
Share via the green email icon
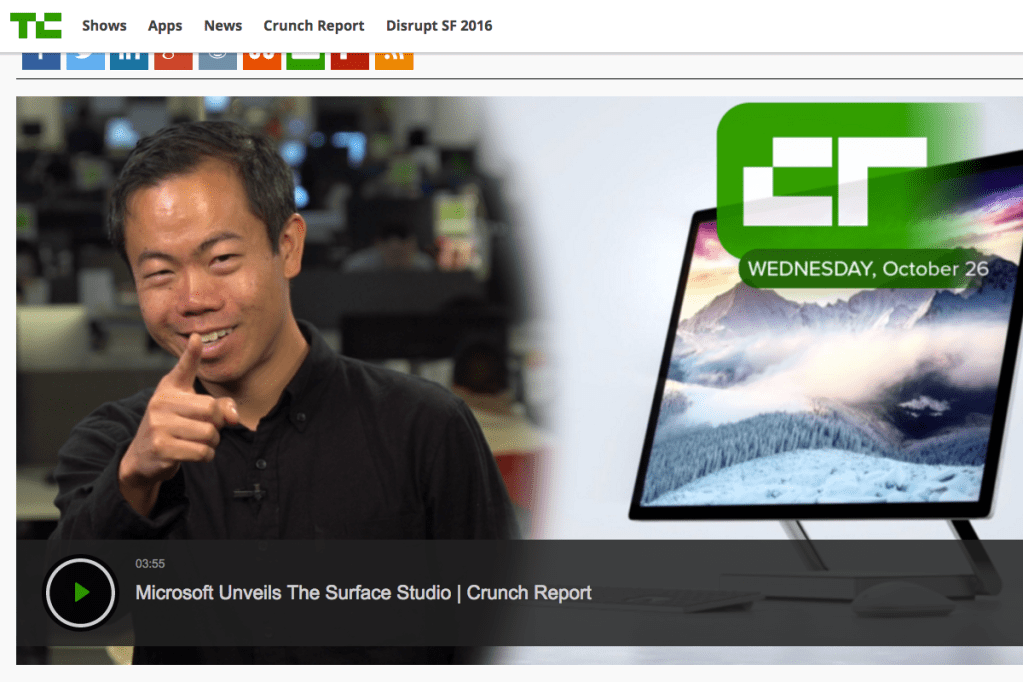pos(306,61)
